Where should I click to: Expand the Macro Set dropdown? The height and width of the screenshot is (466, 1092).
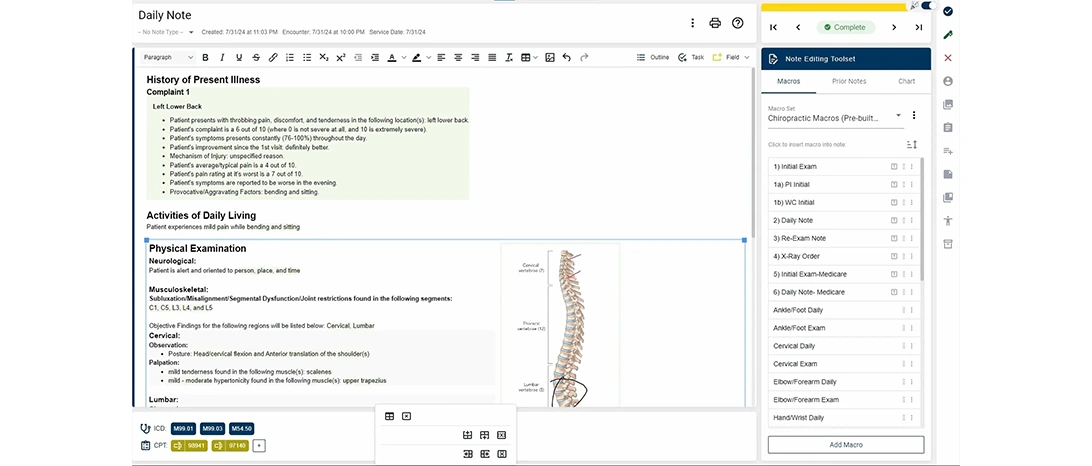(x=898, y=116)
